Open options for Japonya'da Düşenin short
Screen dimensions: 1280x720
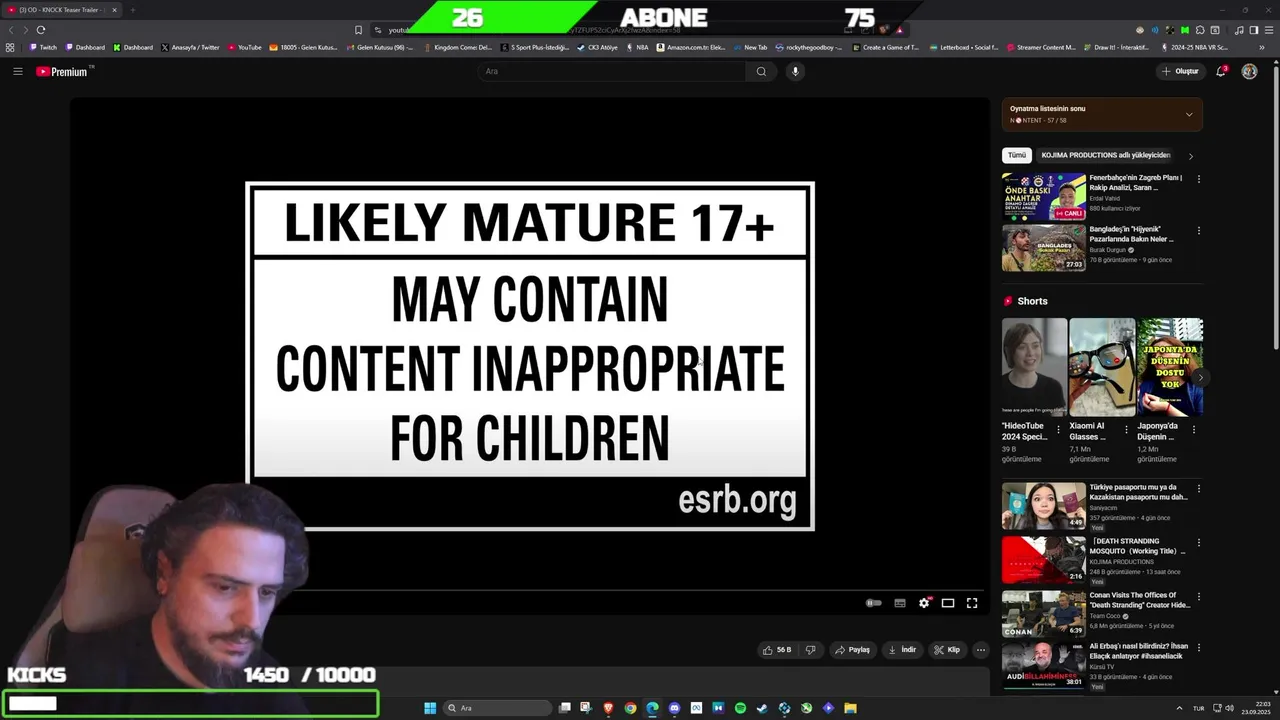point(1193,430)
